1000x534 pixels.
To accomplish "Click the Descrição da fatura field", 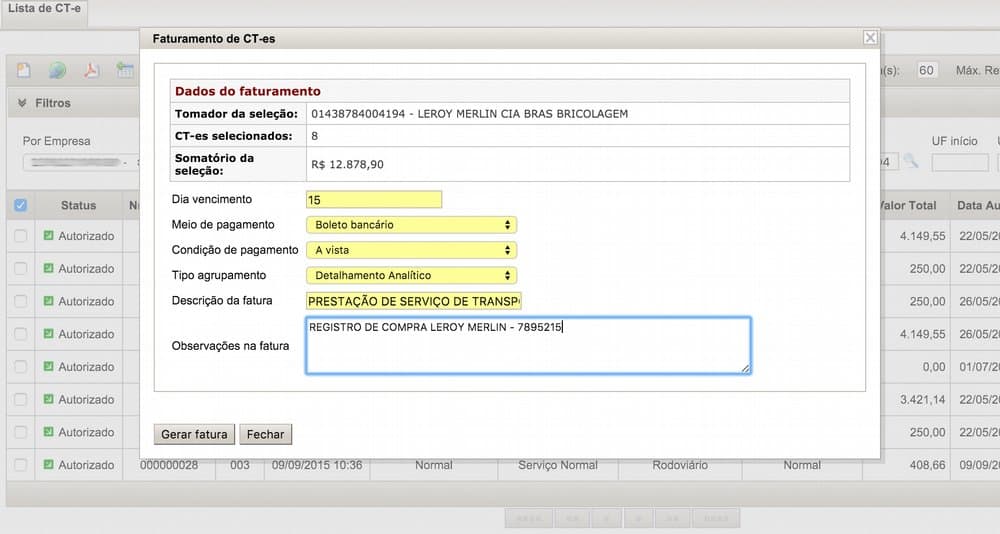I will coord(414,301).
